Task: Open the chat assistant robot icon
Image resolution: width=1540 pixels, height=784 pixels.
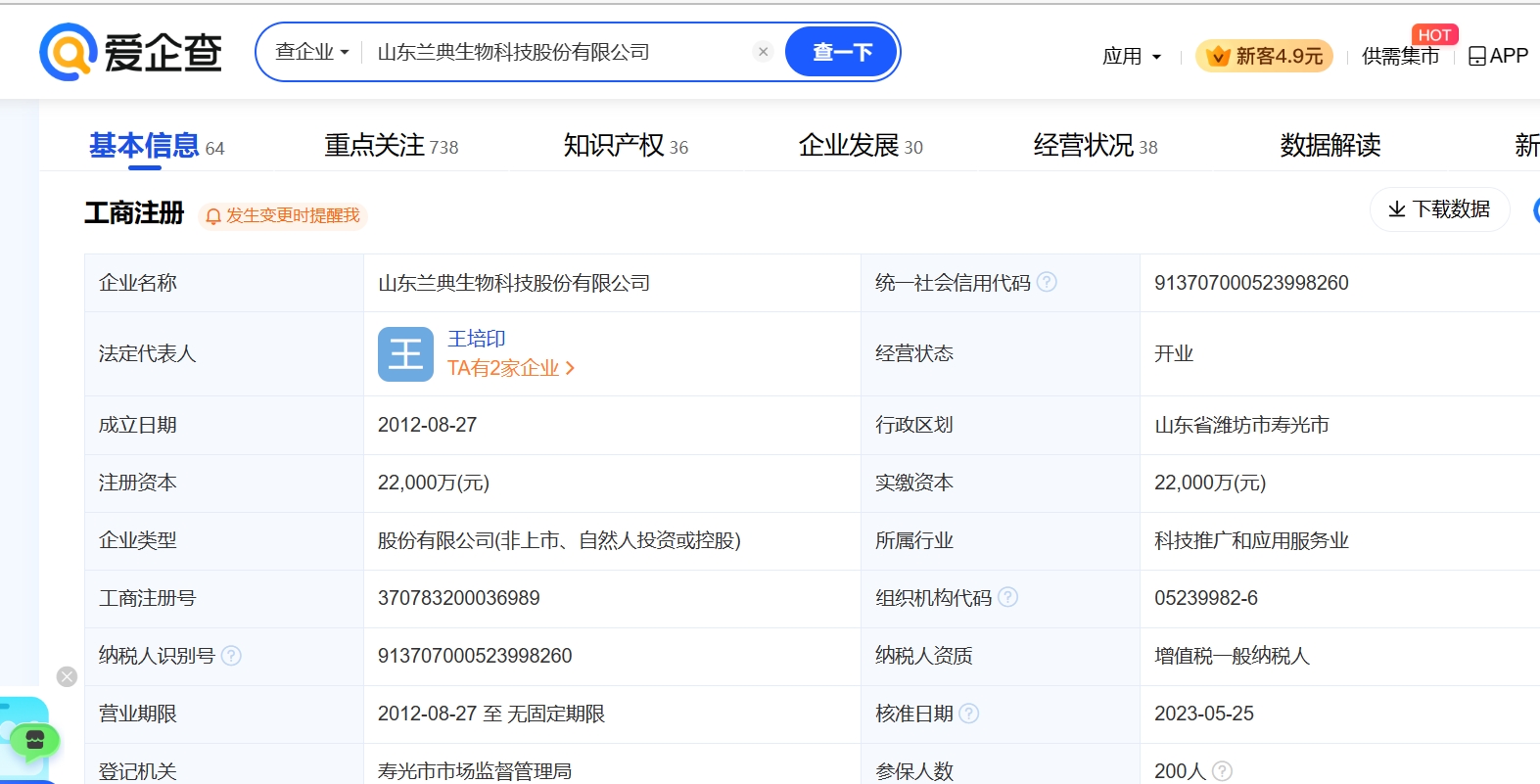Action: click(34, 740)
